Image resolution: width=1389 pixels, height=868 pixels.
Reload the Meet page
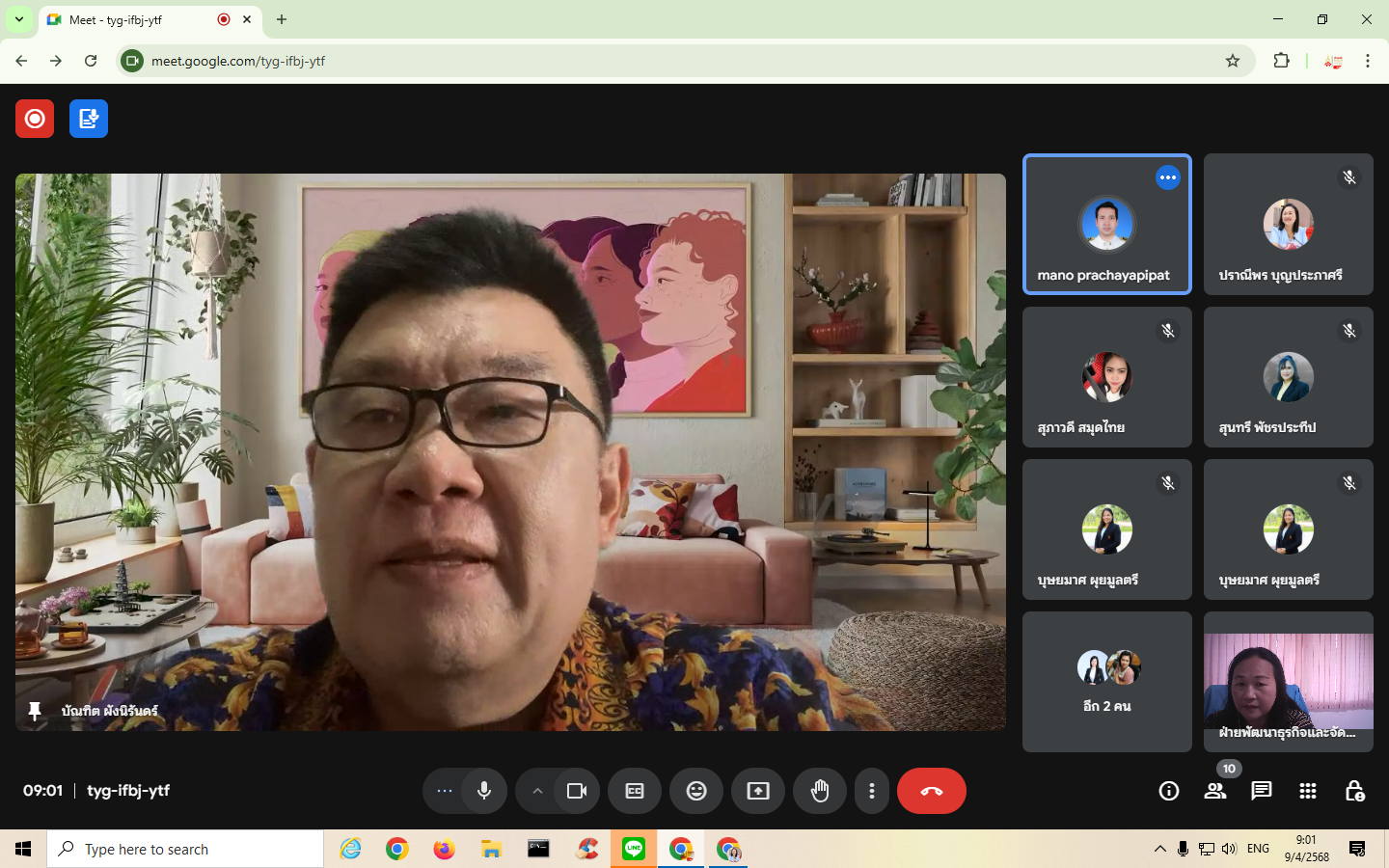pyautogui.click(x=91, y=61)
